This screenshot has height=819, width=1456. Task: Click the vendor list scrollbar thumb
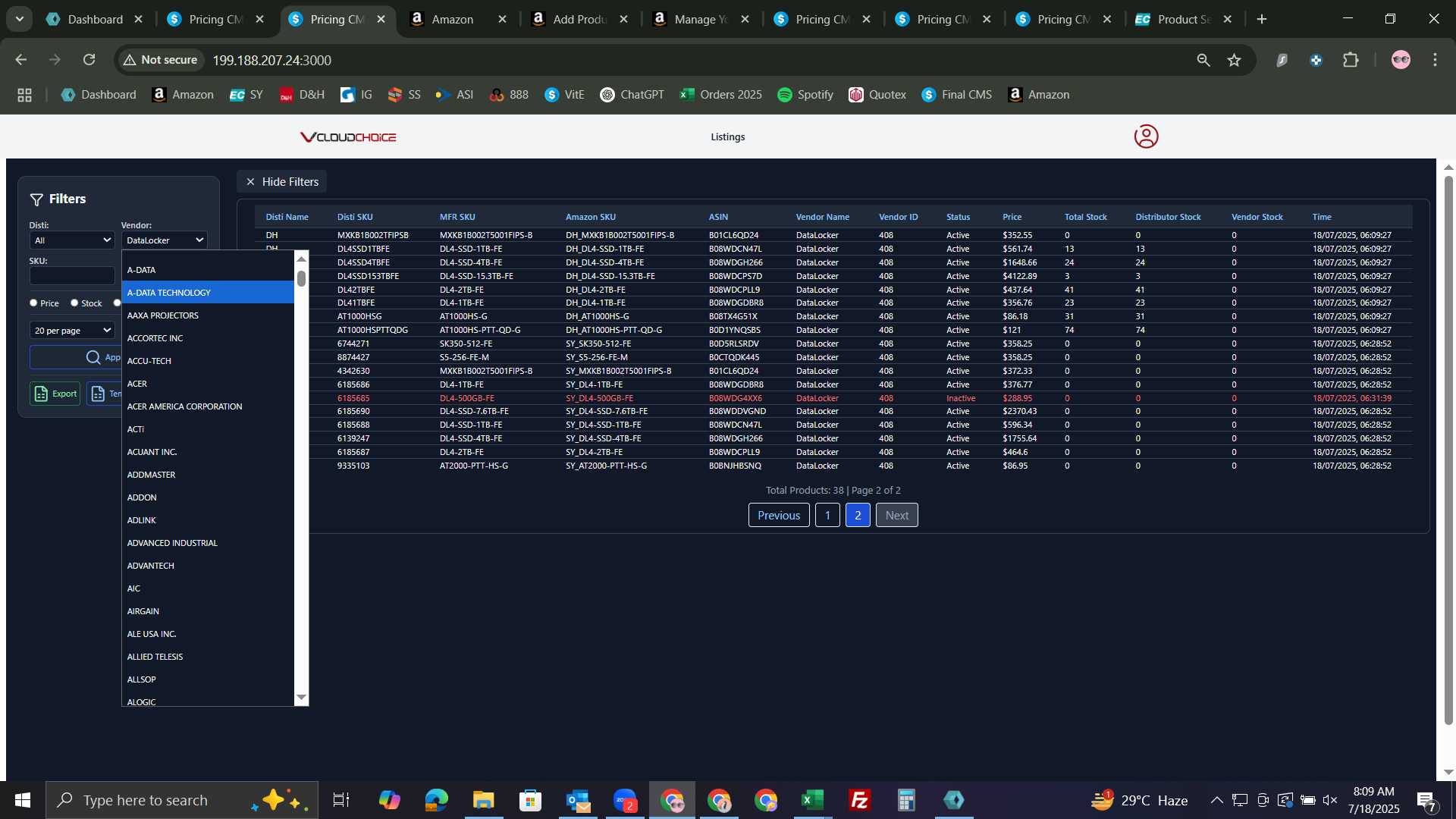coord(301,278)
